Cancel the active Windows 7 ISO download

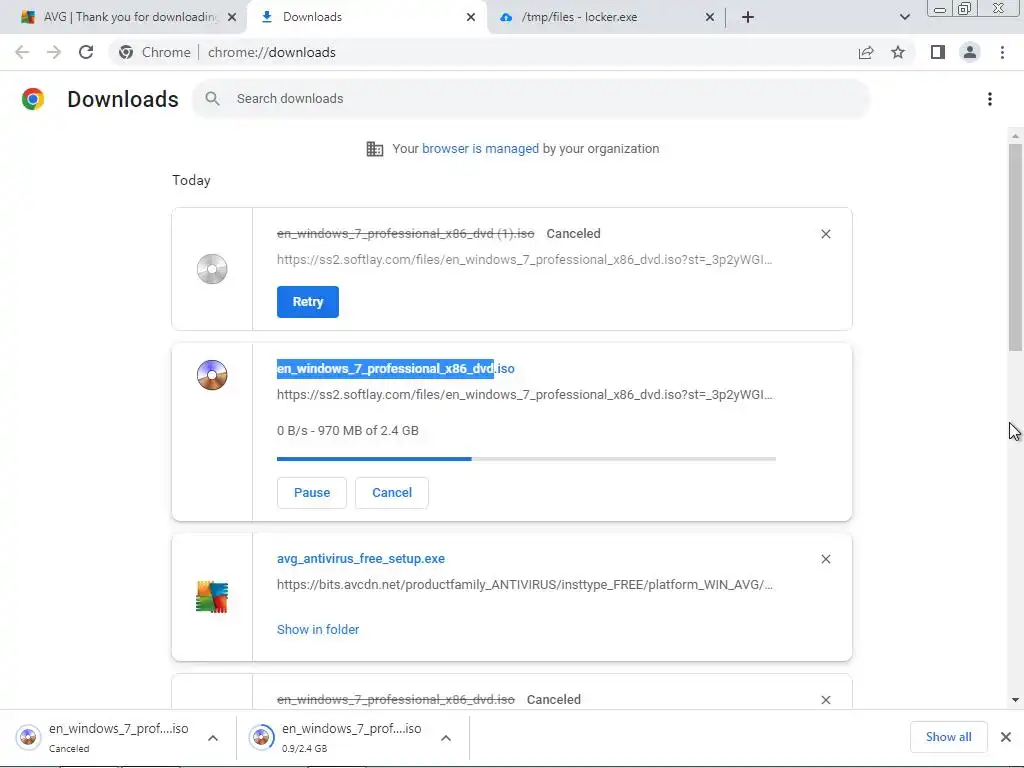[391, 492]
